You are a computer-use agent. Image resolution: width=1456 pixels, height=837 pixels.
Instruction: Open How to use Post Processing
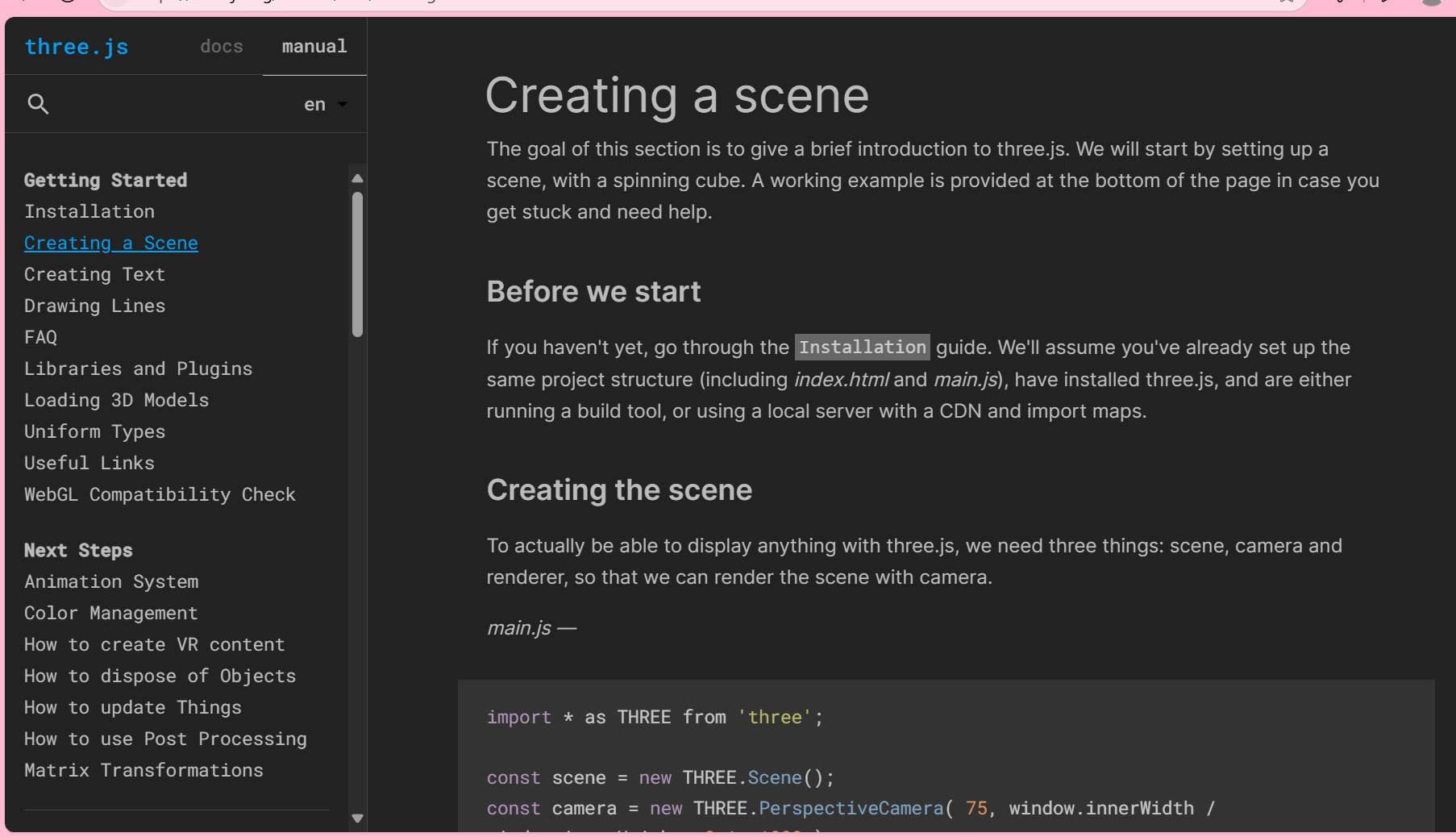tap(165, 739)
